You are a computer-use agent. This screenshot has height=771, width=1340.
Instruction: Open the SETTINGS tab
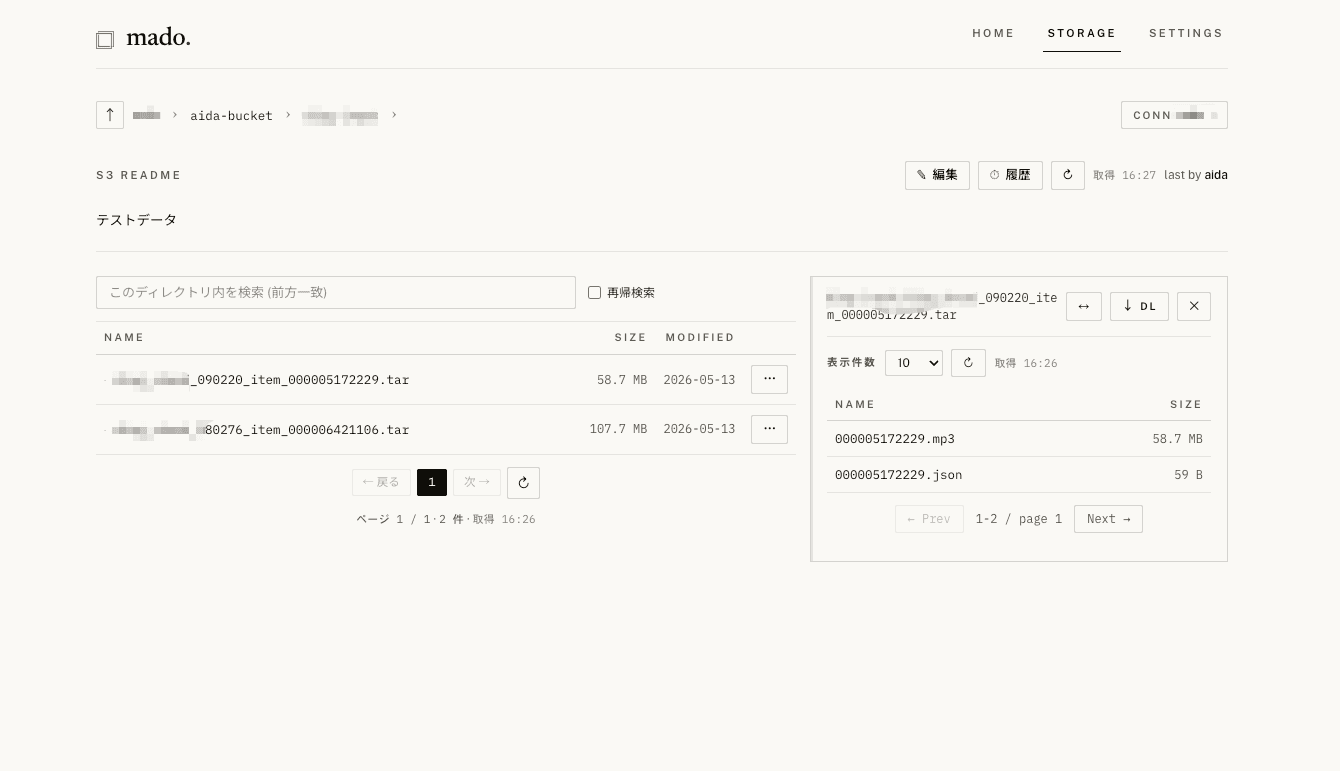click(1186, 33)
